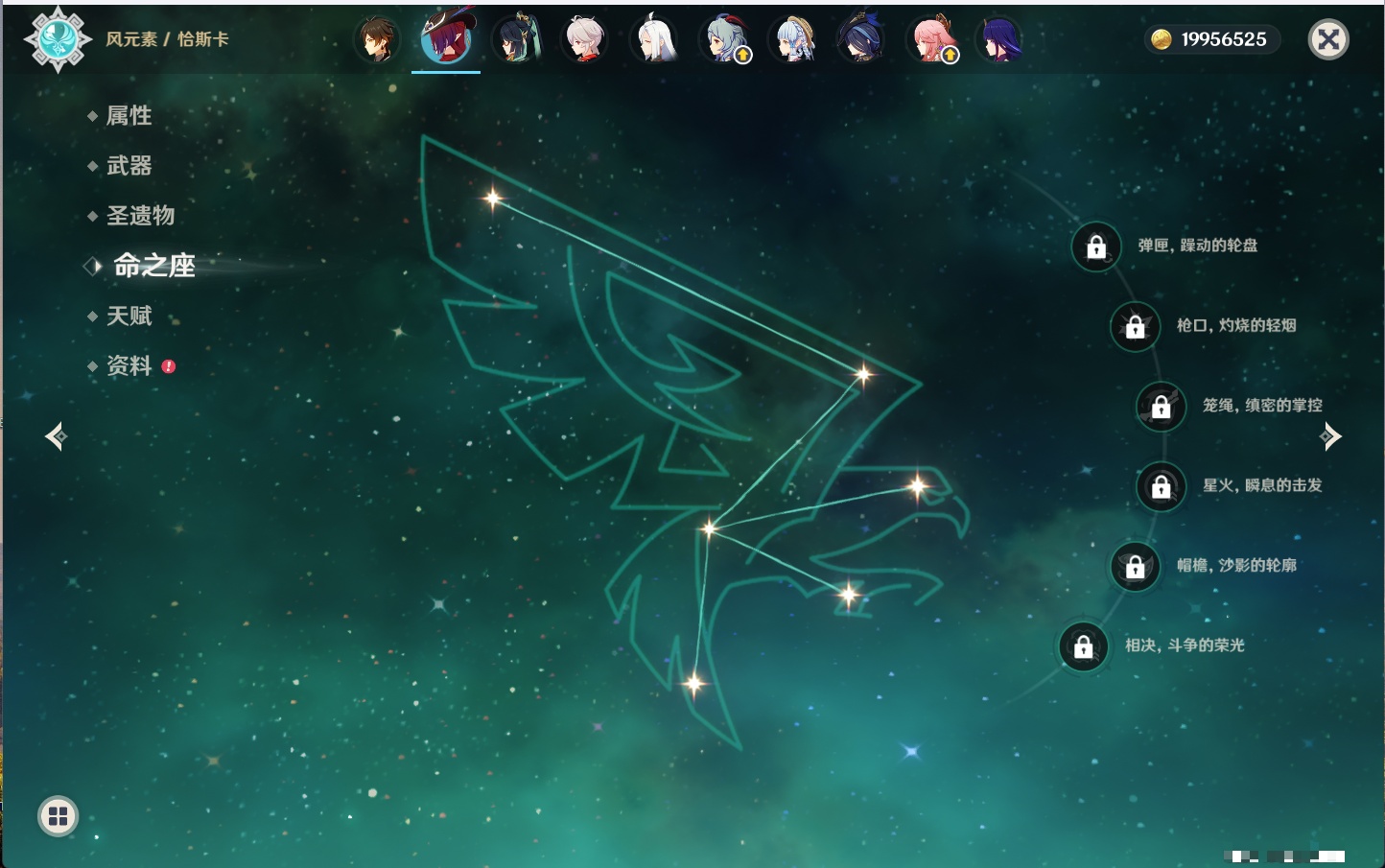
Task: Open the 资料 profile page
Action: 129,365
